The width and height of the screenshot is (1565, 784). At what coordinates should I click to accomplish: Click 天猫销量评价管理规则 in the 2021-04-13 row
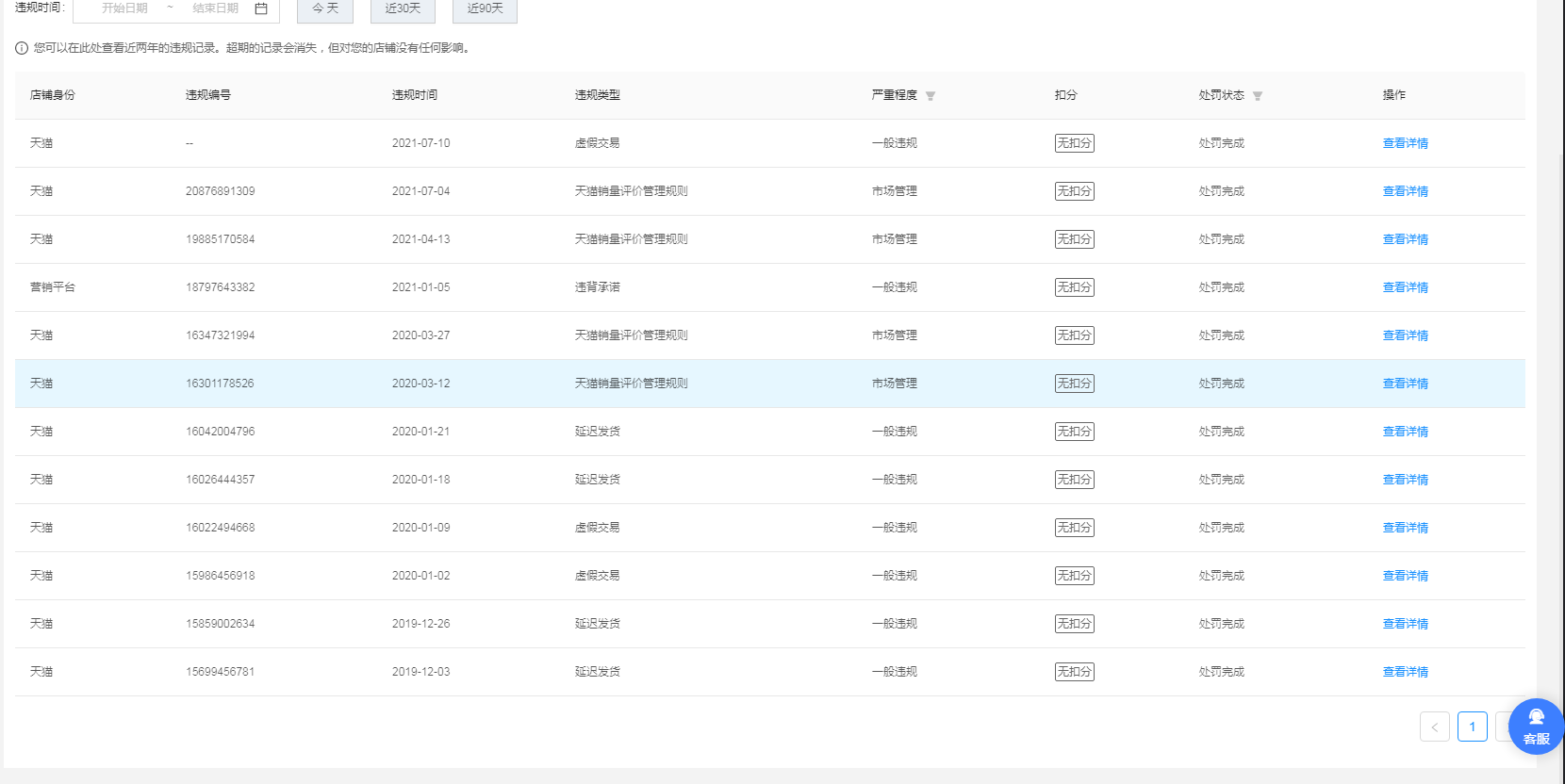632,239
